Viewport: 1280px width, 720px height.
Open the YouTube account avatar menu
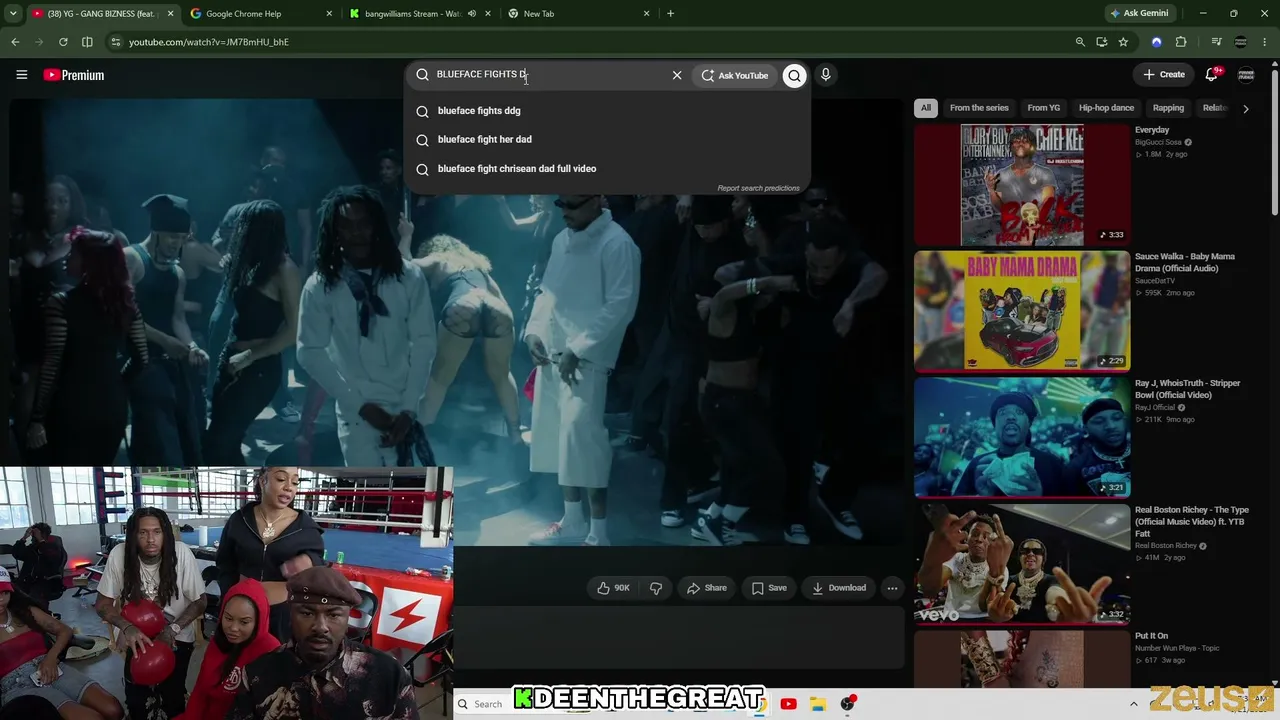1246,75
